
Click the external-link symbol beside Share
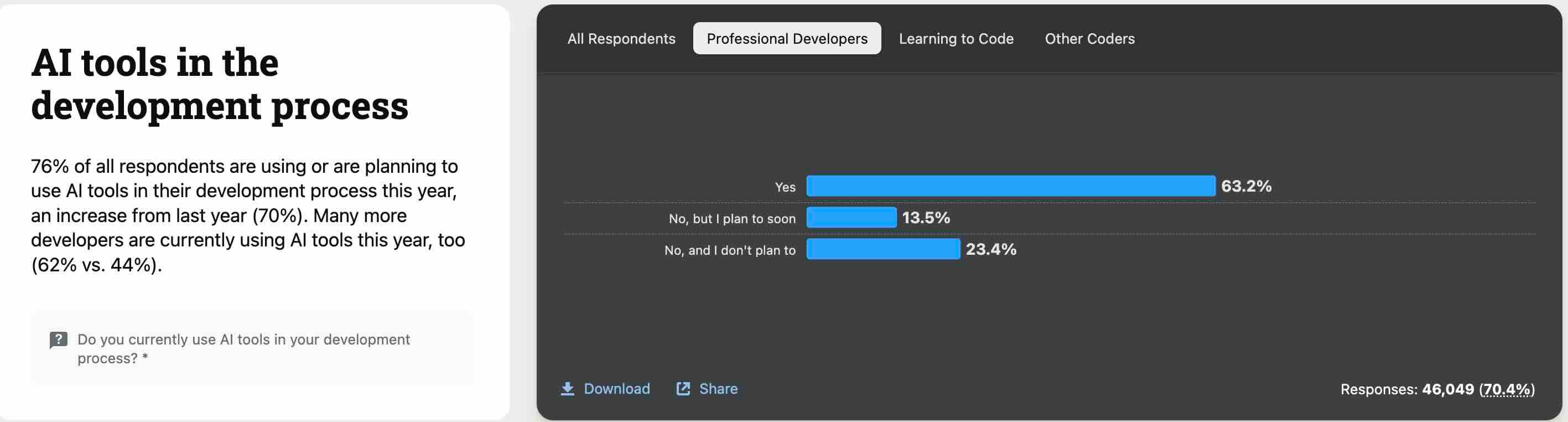(683, 389)
